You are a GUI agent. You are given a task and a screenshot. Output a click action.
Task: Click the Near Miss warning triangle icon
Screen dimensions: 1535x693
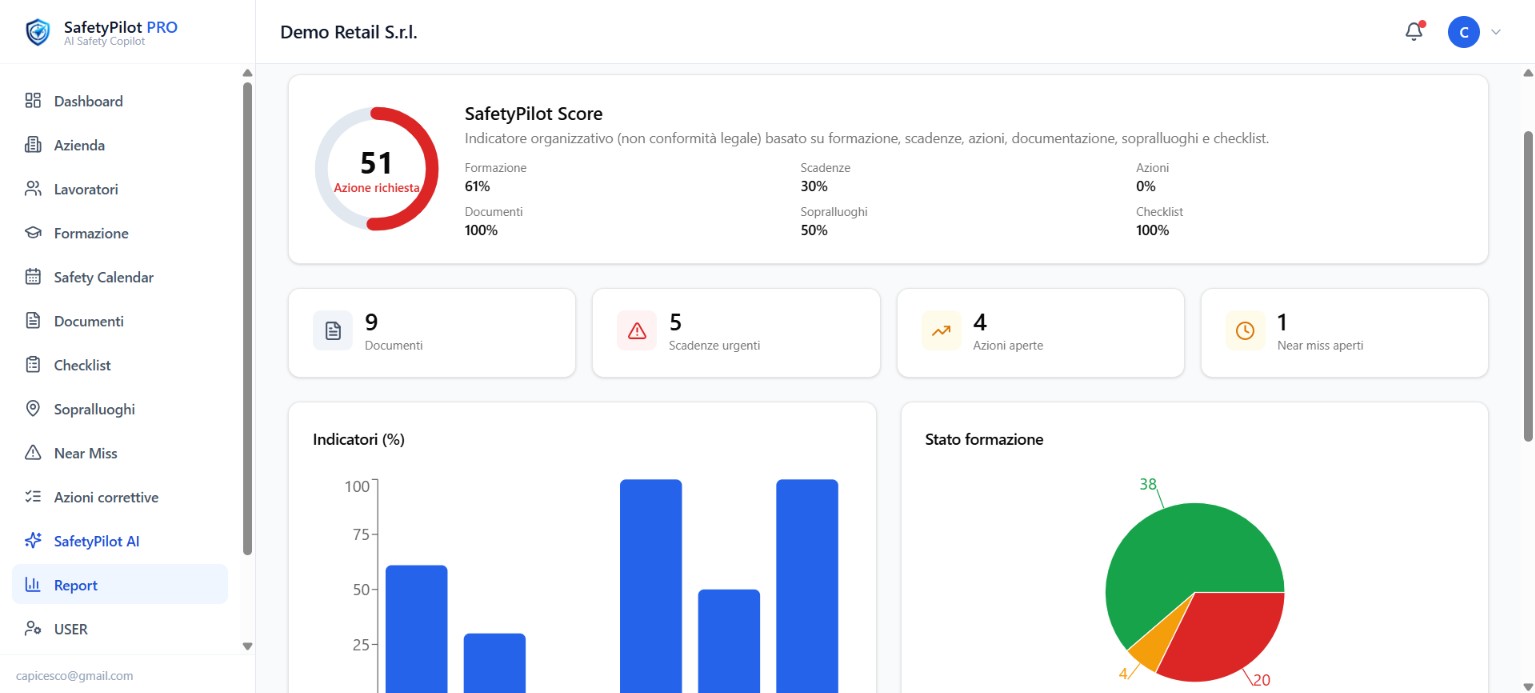tap(33, 453)
